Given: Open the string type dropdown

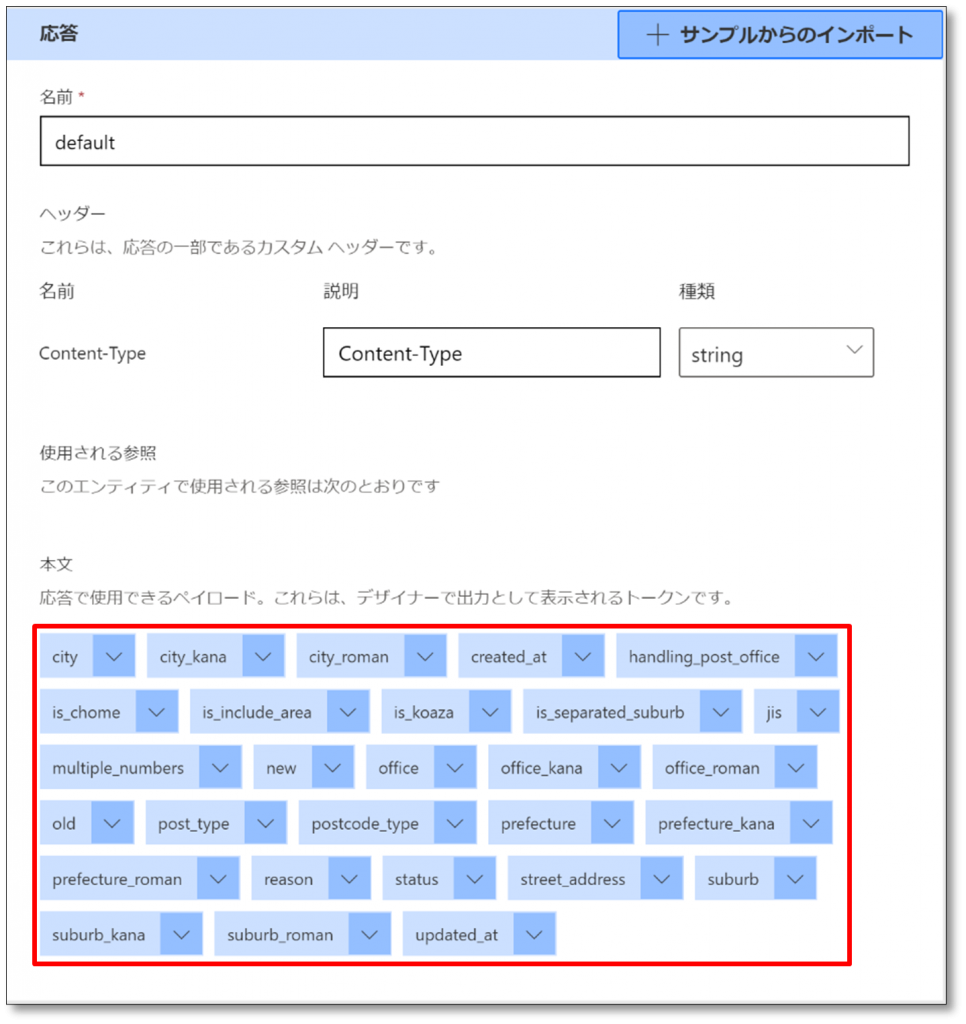Looking at the screenshot, I should (776, 353).
